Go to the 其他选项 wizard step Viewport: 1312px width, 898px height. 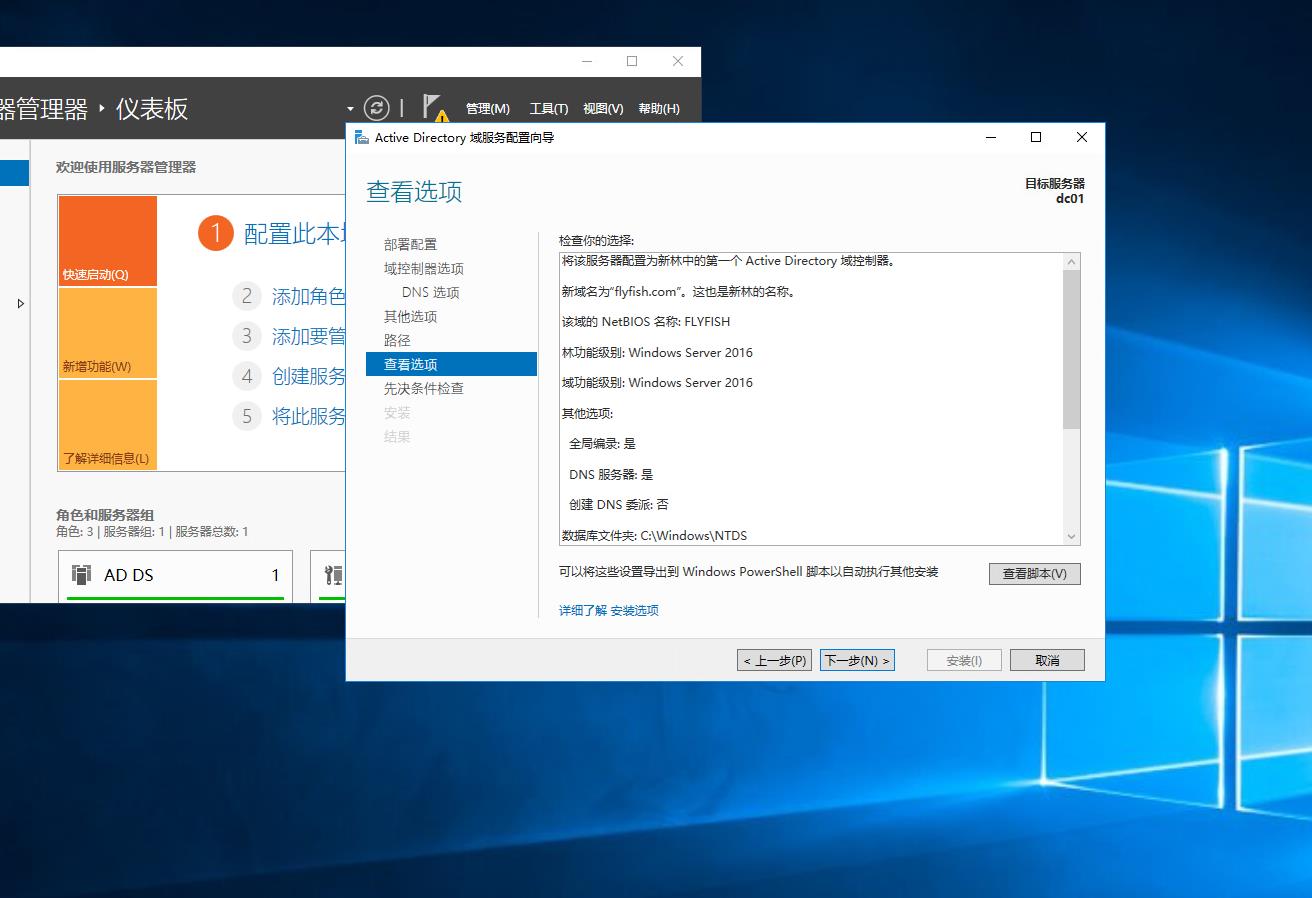[x=410, y=316]
